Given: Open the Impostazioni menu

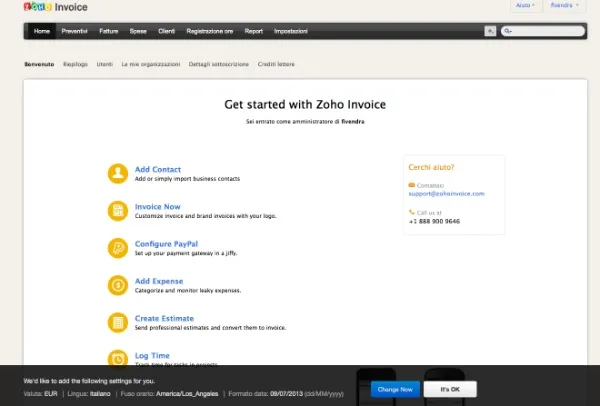Looking at the screenshot, I should tap(291, 31).
